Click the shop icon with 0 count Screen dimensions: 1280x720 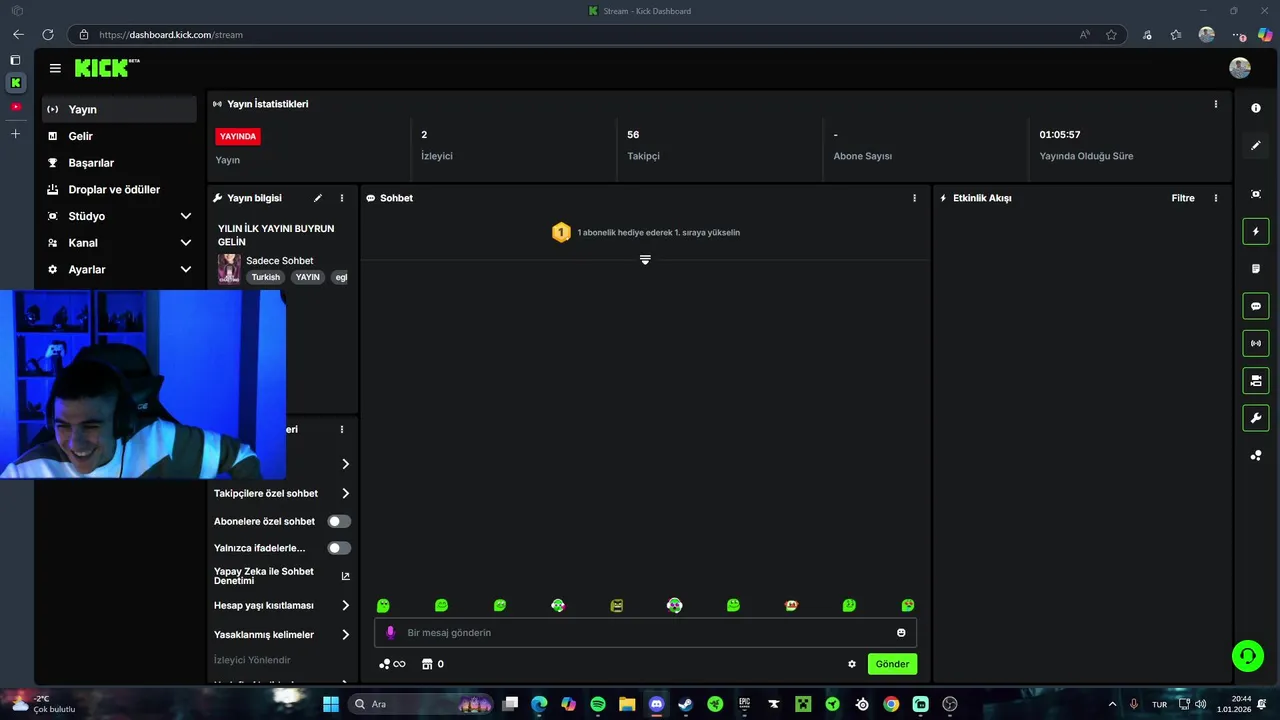coord(433,664)
